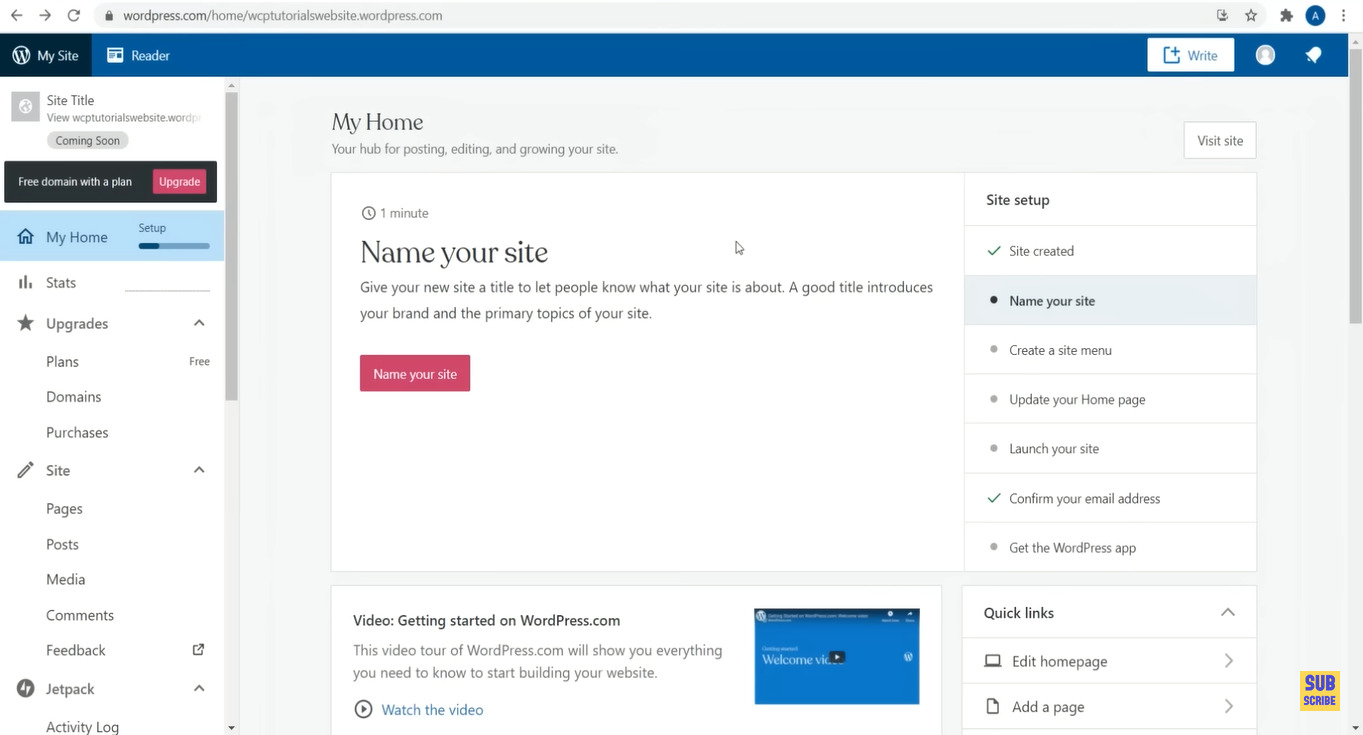Play the Getting started video thumbnail
Screen dimensions: 1363x735
[836, 657]
